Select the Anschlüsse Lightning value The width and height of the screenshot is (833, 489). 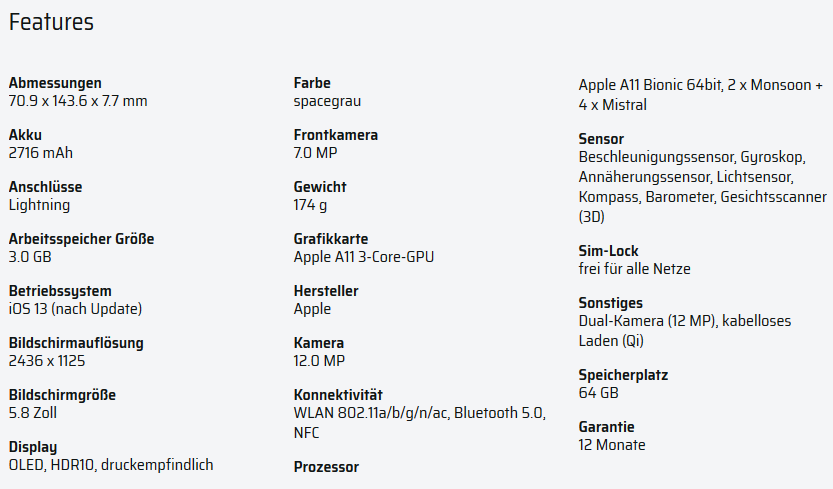[39, 205]
